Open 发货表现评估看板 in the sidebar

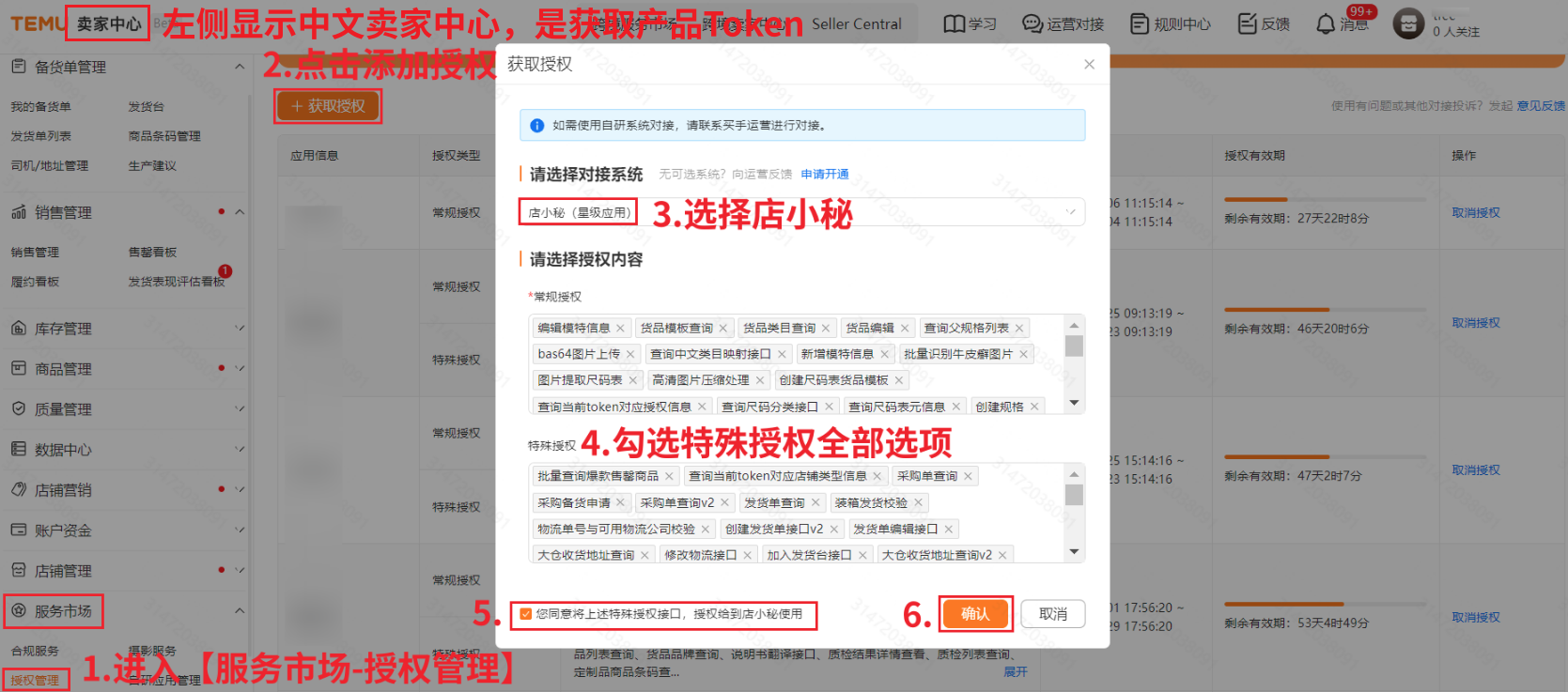pos(177,282)
